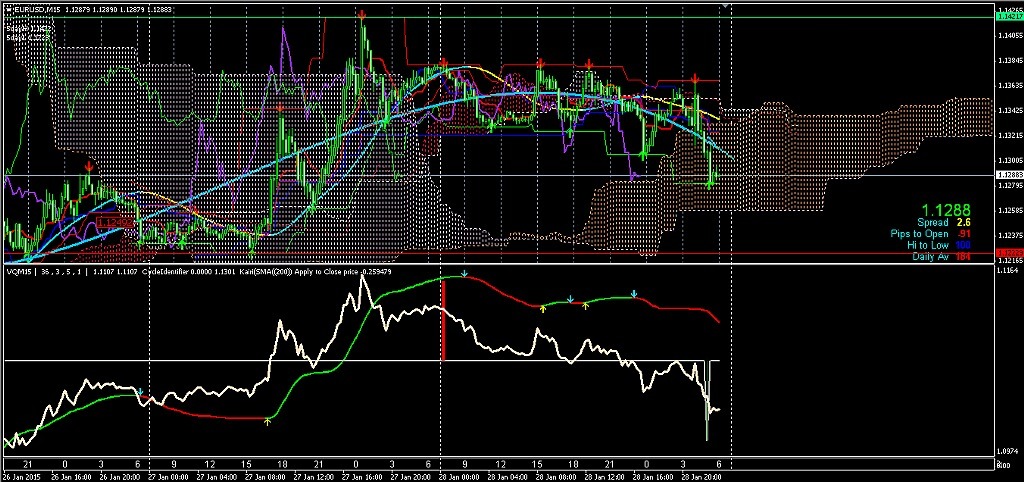Click the rightmost red down arrow on the price chart
The image size is (1024, 482).
[694, 78]
